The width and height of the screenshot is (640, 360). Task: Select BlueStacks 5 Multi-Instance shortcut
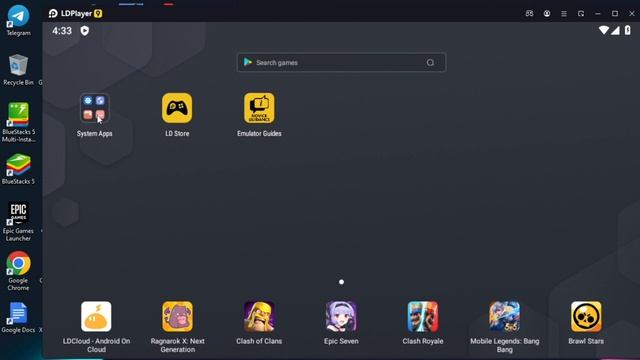pyautogui.click(x=18, y=122)
